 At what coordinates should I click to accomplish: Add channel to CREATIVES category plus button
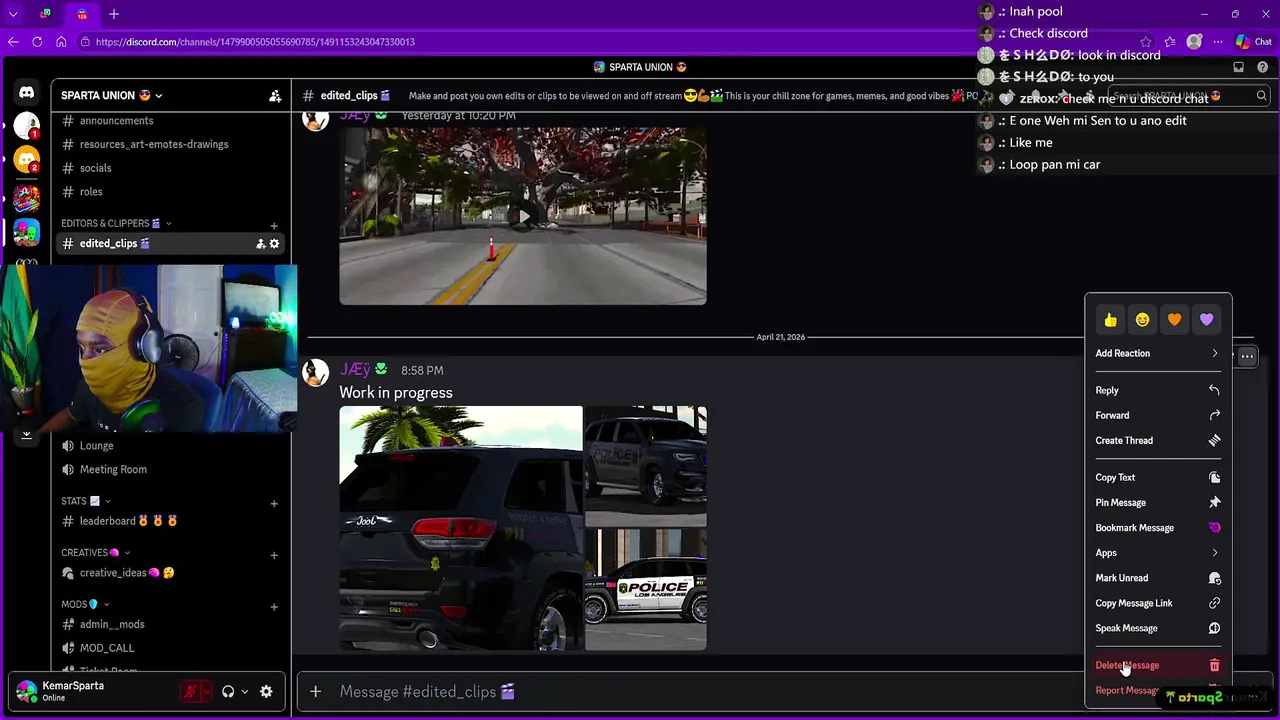[x=274, y=556]
